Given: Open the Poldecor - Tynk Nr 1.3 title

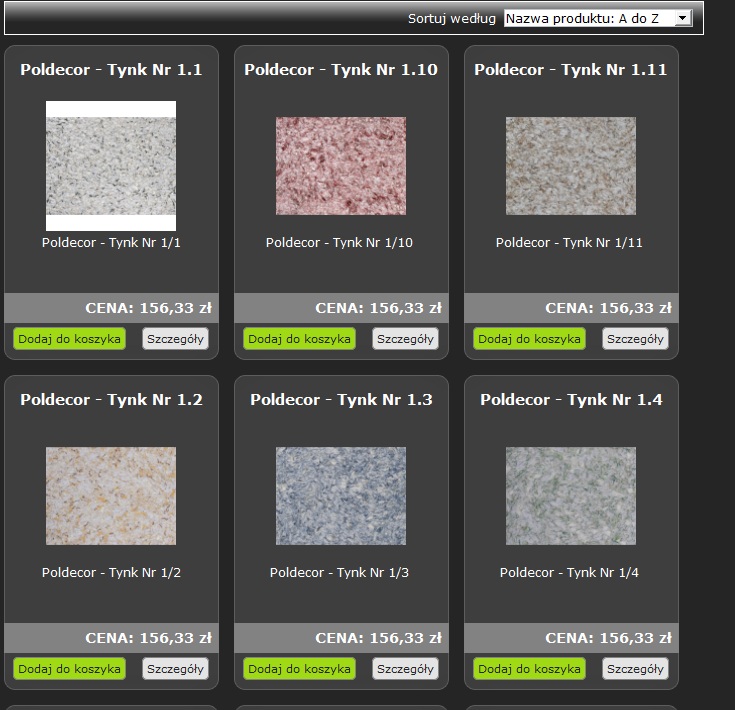Looking at the screenshot, I should click(341, 400).
